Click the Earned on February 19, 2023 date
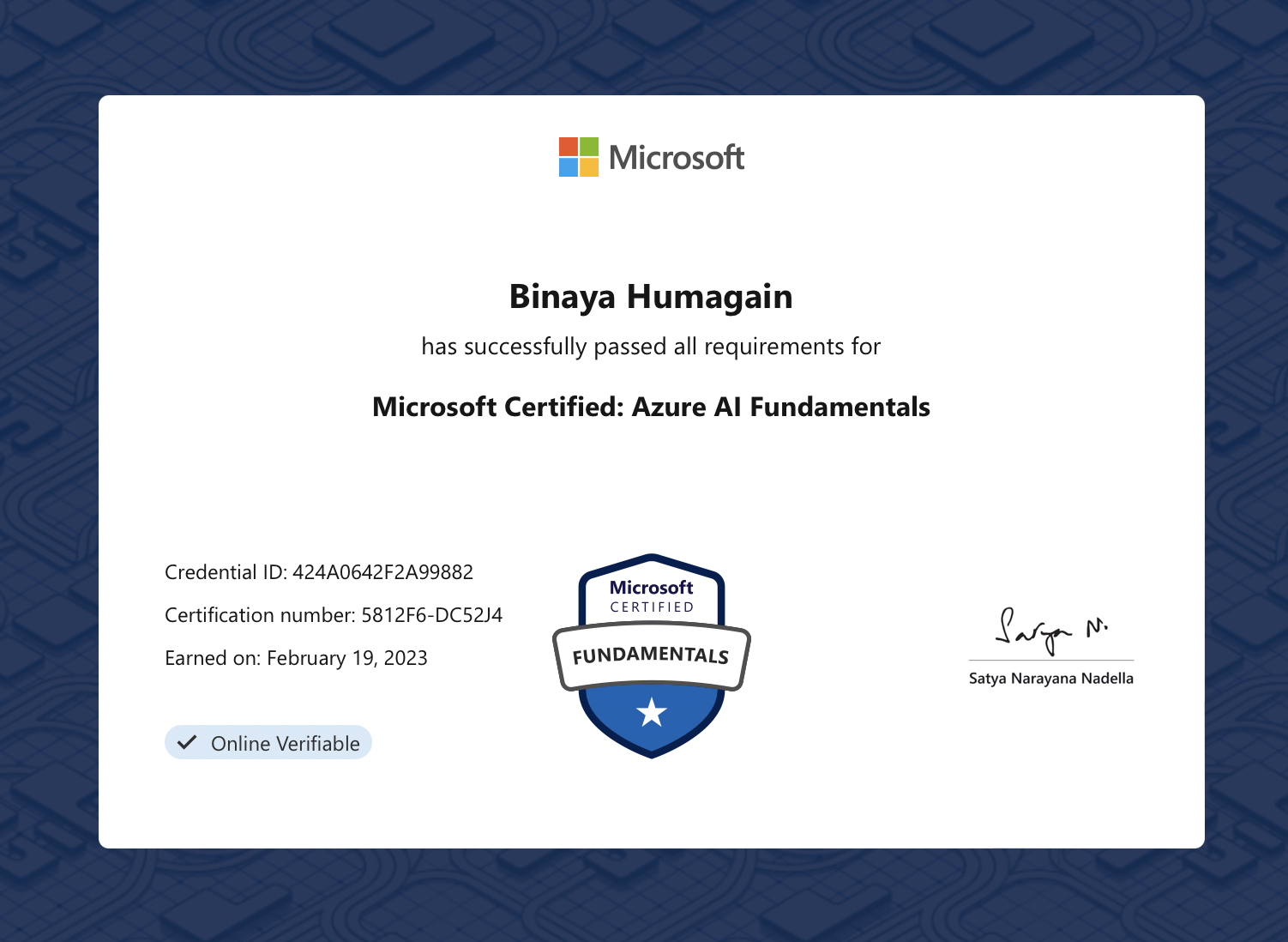Image resolution: width=1288 pixels, height=942 pixels. [x=346, y=658]
